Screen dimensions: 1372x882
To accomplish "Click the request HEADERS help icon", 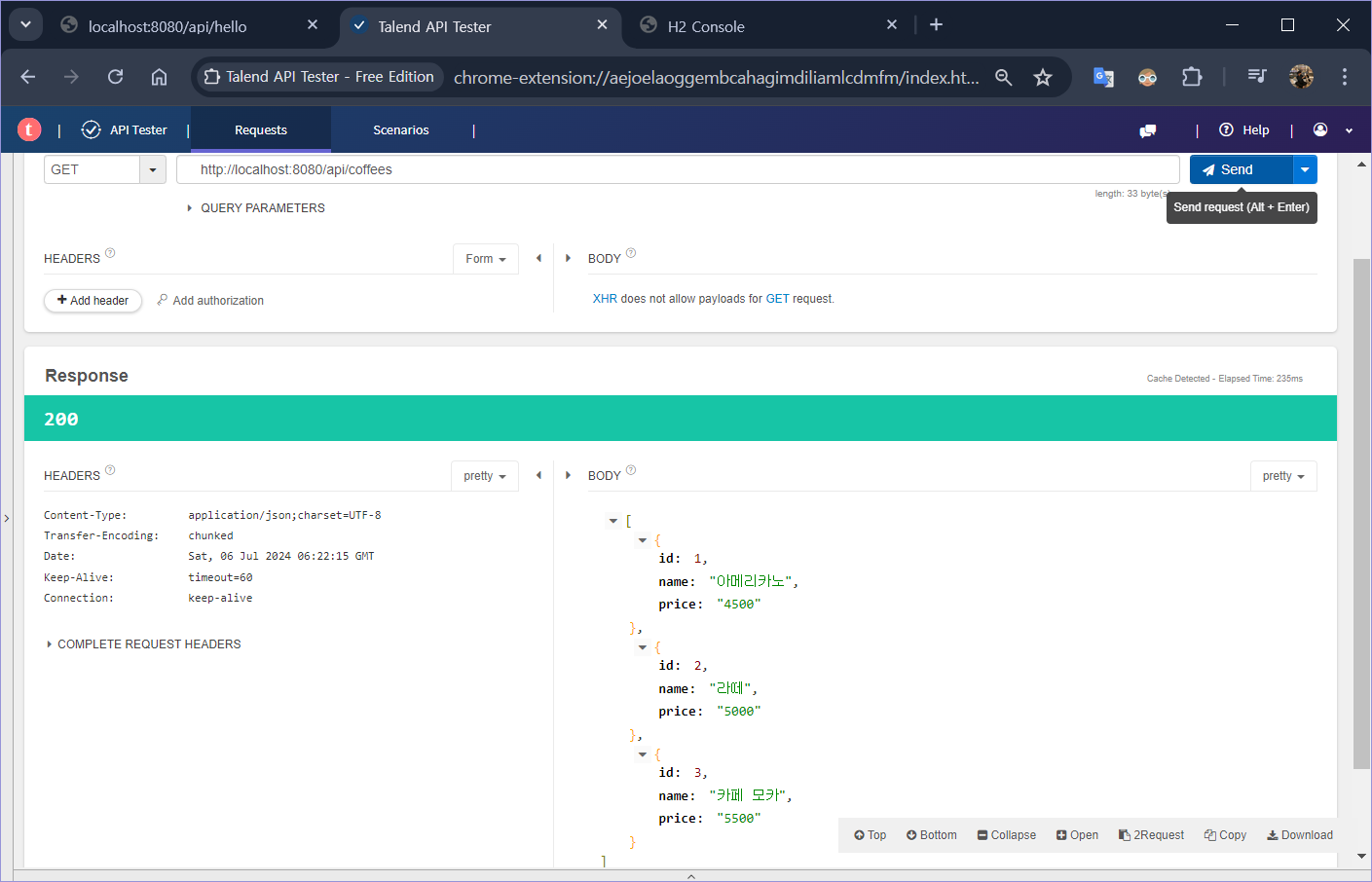I will (x=110, y=253).
